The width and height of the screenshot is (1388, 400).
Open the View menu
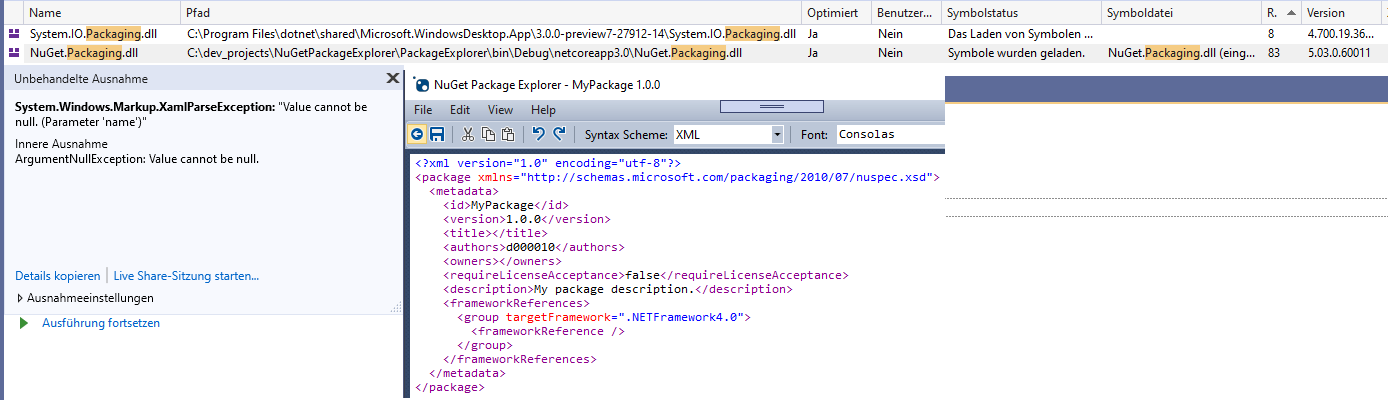coord(500,110)
